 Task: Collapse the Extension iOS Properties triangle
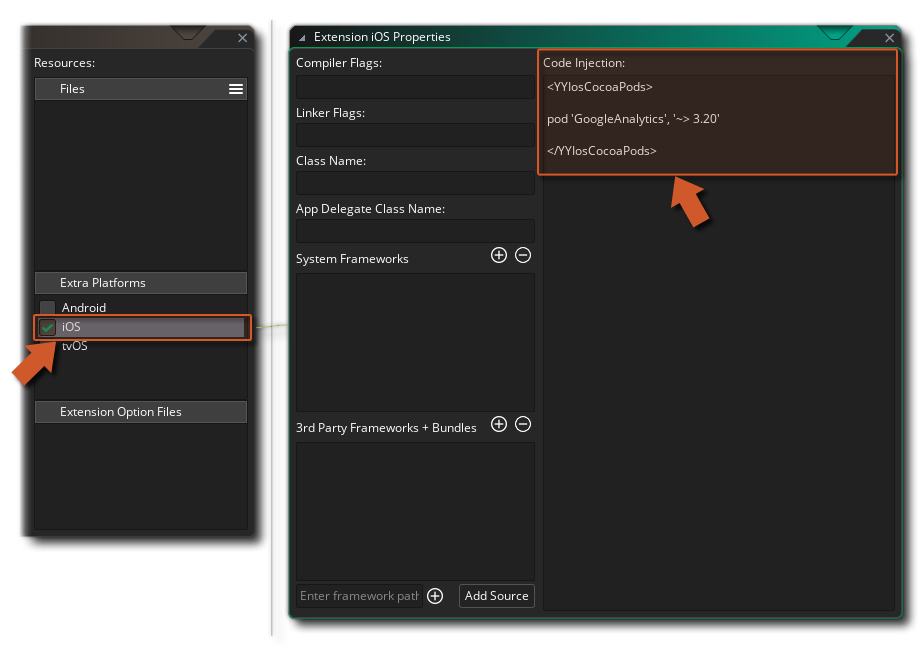pyautogui.click(x=302, y=38)
